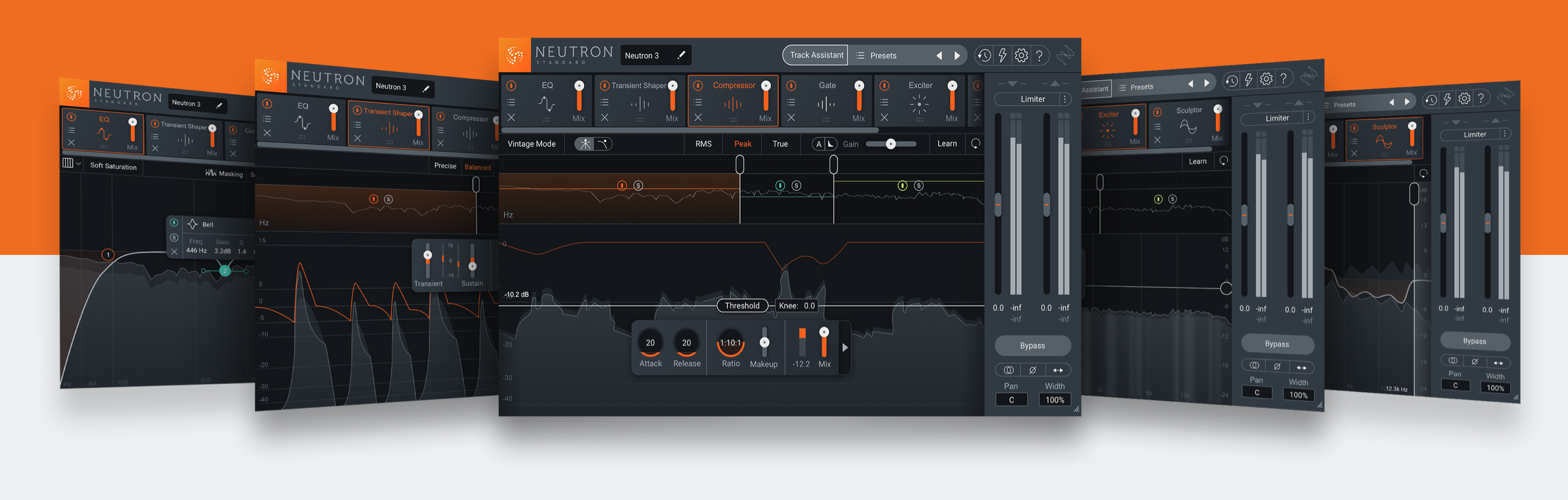Click Masking in the leftmost EQ window
This screenshot has height=500, width=1568.
pos(225,174)
